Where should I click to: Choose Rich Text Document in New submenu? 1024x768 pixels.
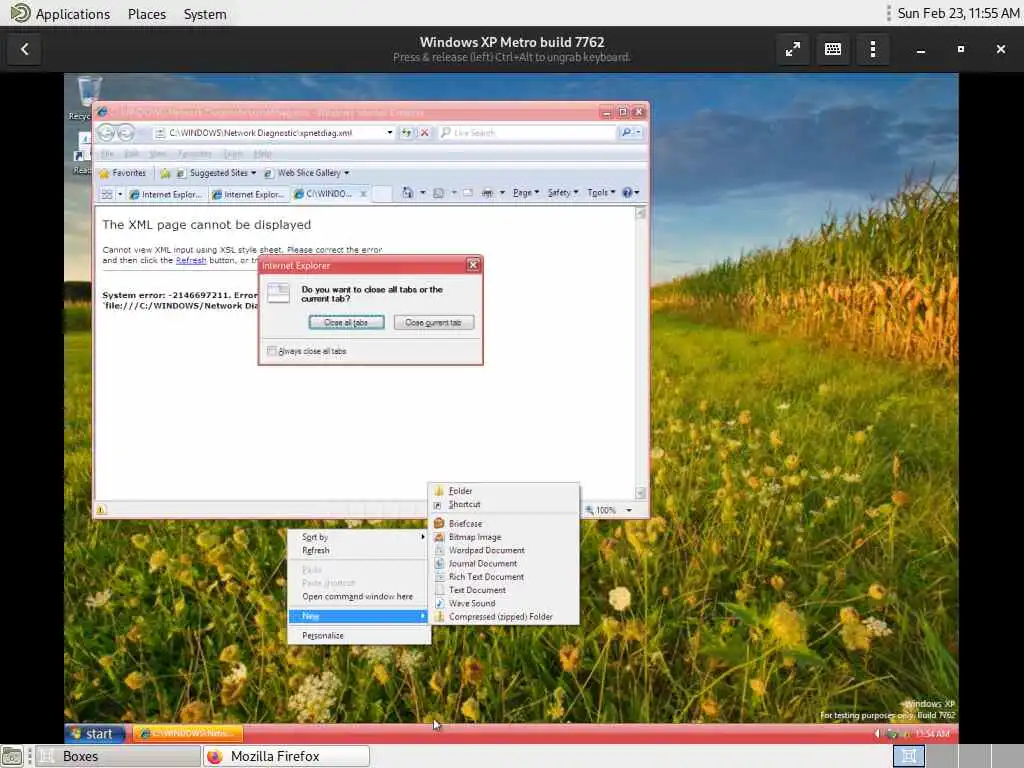[504, 577]
